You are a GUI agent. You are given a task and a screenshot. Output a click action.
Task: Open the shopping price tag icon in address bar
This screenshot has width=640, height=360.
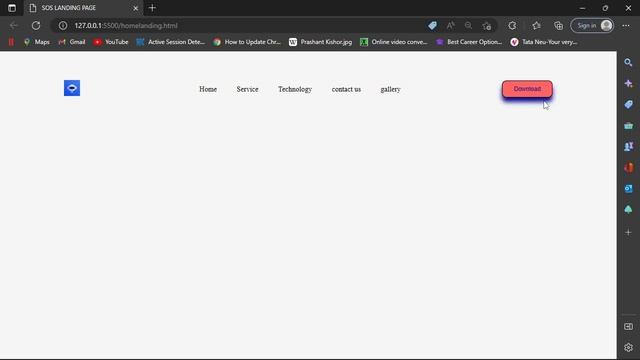click(x=432, y=25)
